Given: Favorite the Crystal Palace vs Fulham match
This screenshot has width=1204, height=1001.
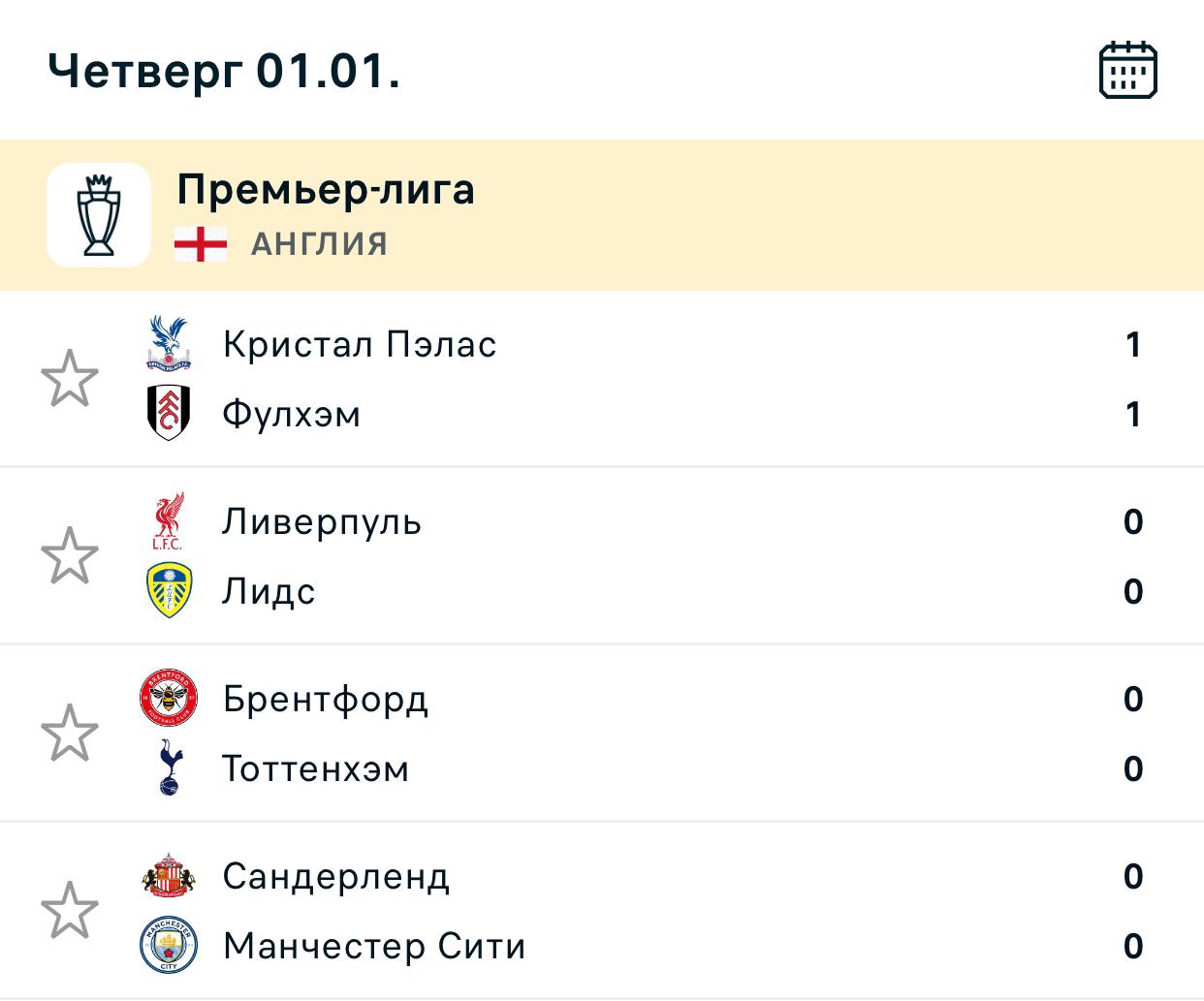Looking at the screenshot, I should [70, 379].
